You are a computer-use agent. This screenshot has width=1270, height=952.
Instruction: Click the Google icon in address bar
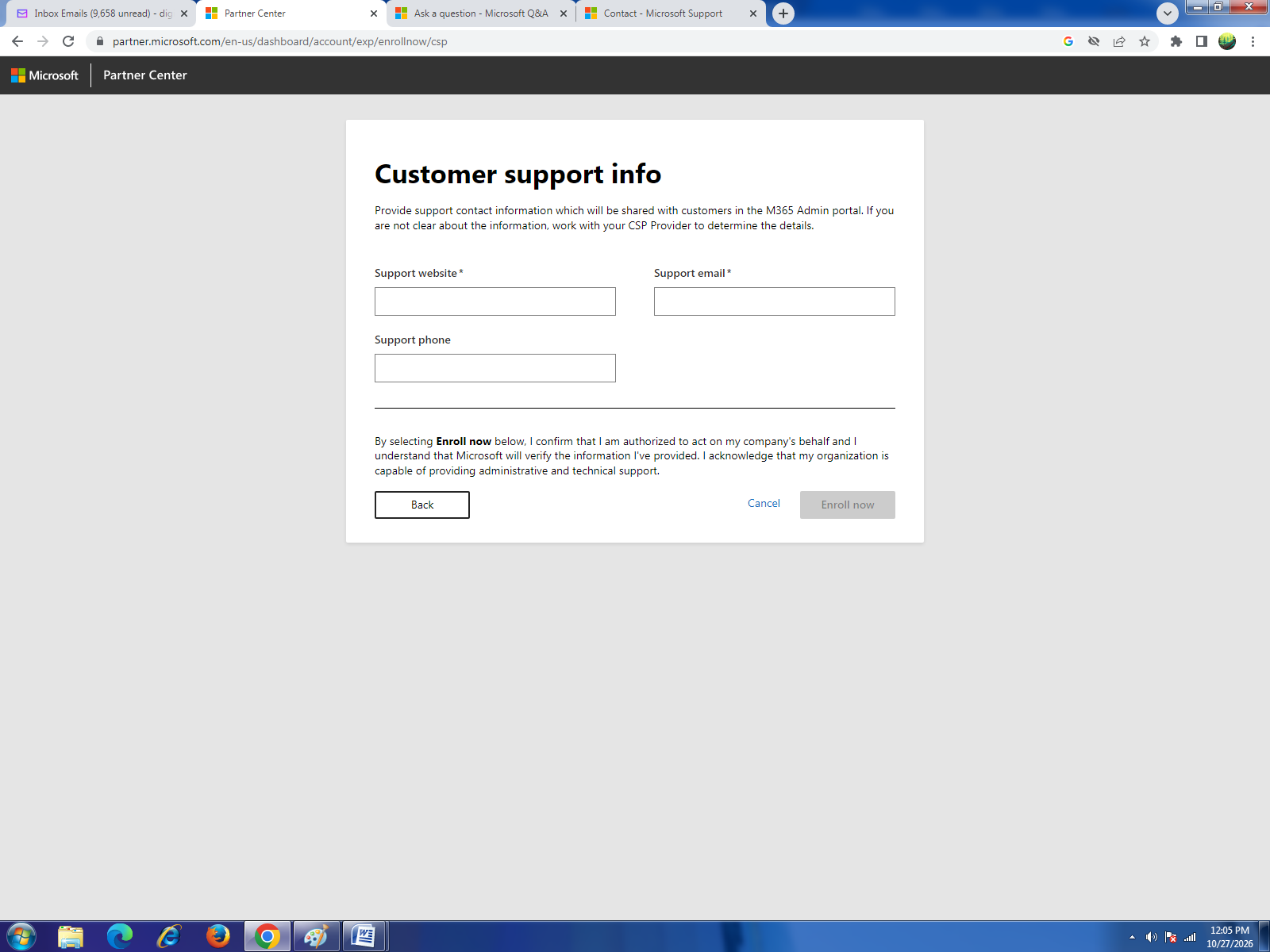click(x=1068, y=41)
